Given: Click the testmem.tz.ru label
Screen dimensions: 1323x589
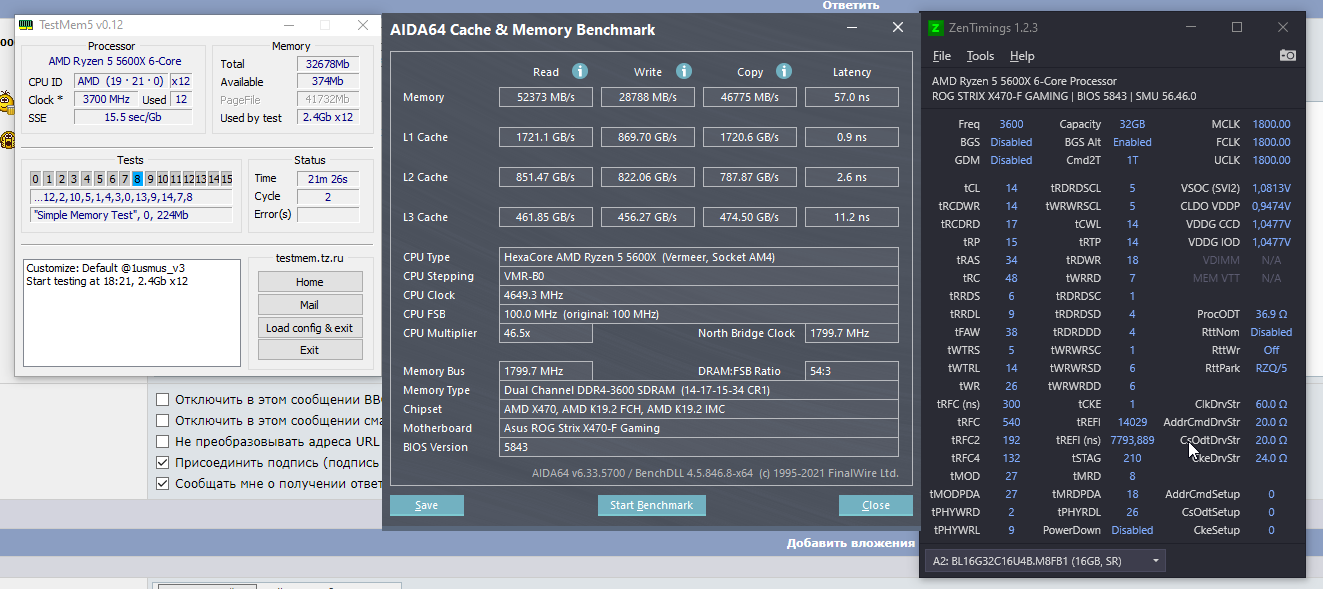Looking at the screenshot, I should pyautogui.click(x=309, y=258).
